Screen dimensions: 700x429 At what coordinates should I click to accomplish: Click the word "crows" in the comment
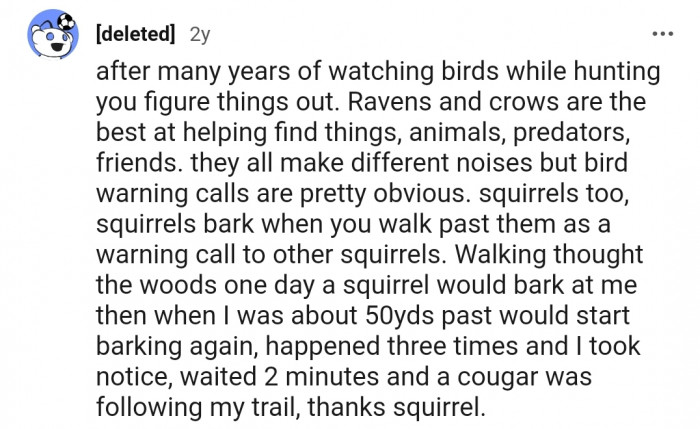click(524, 102)
